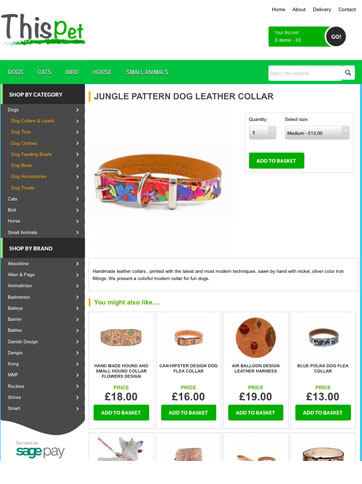Open the Sage Pay secured logo
Image resolution: width=362 pixels, height=484 pixels.
pyautogui.click(x=40, y=450)
